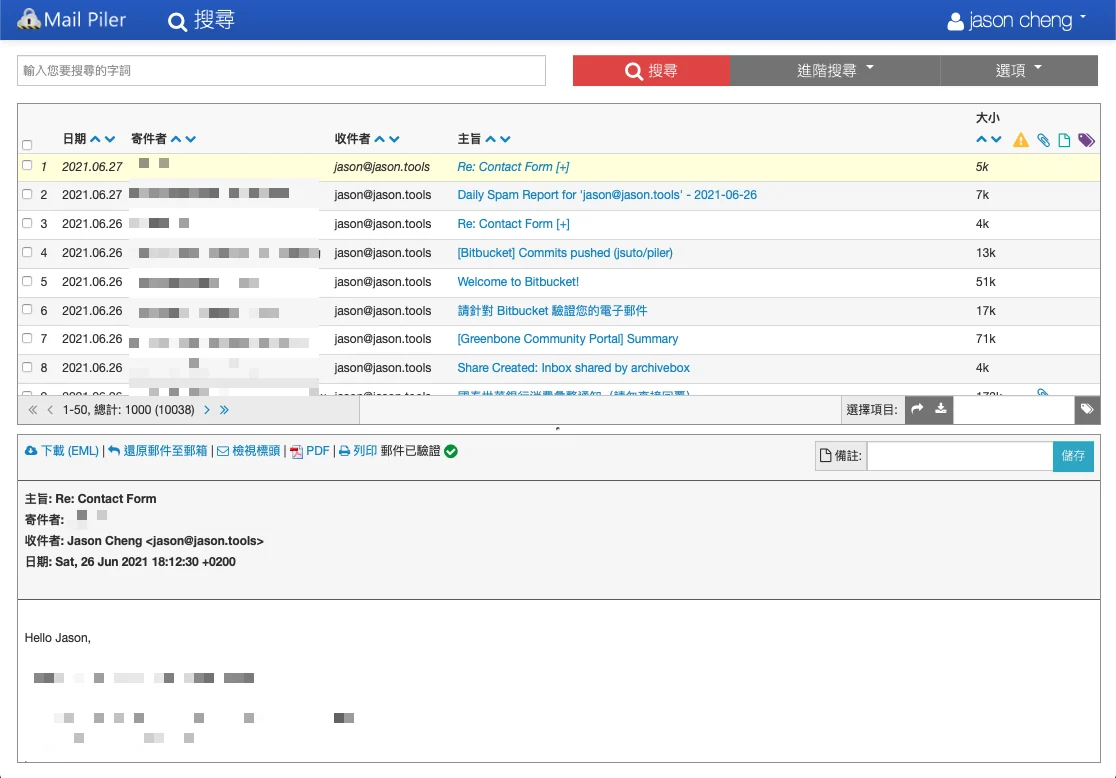Focus the search keywords input field
1116x778 pixels.
click(x=281, y=70)
